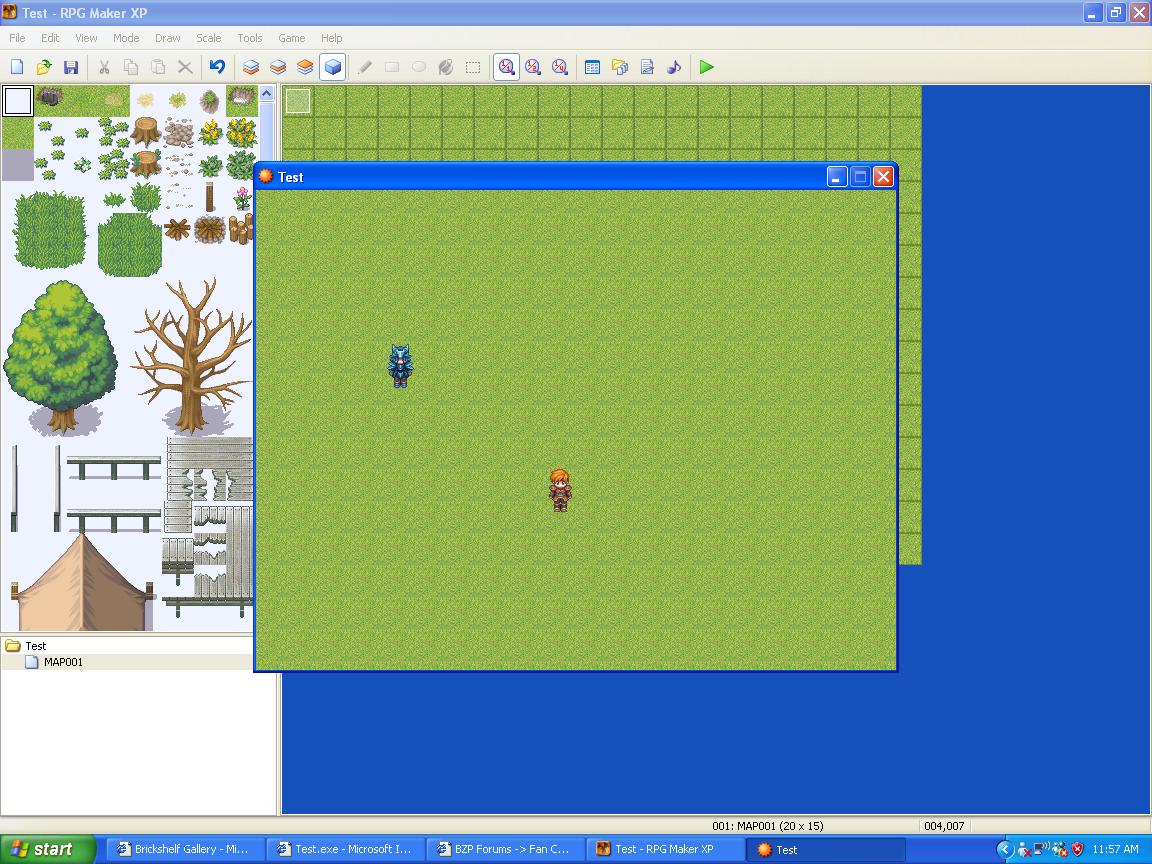The width and height of the screenshot is (1152, 864).
Task: Open the Sound Test
Action: (673, 67)
